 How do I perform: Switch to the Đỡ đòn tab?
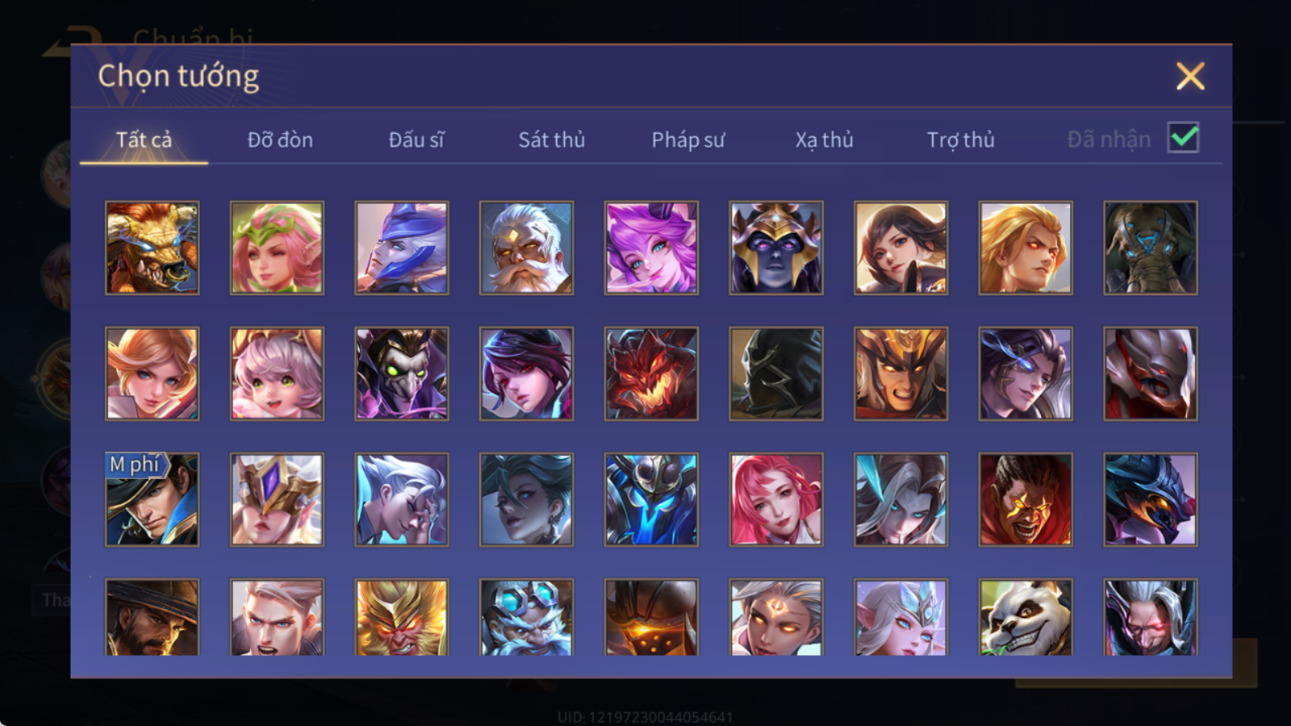click(280, 140)
